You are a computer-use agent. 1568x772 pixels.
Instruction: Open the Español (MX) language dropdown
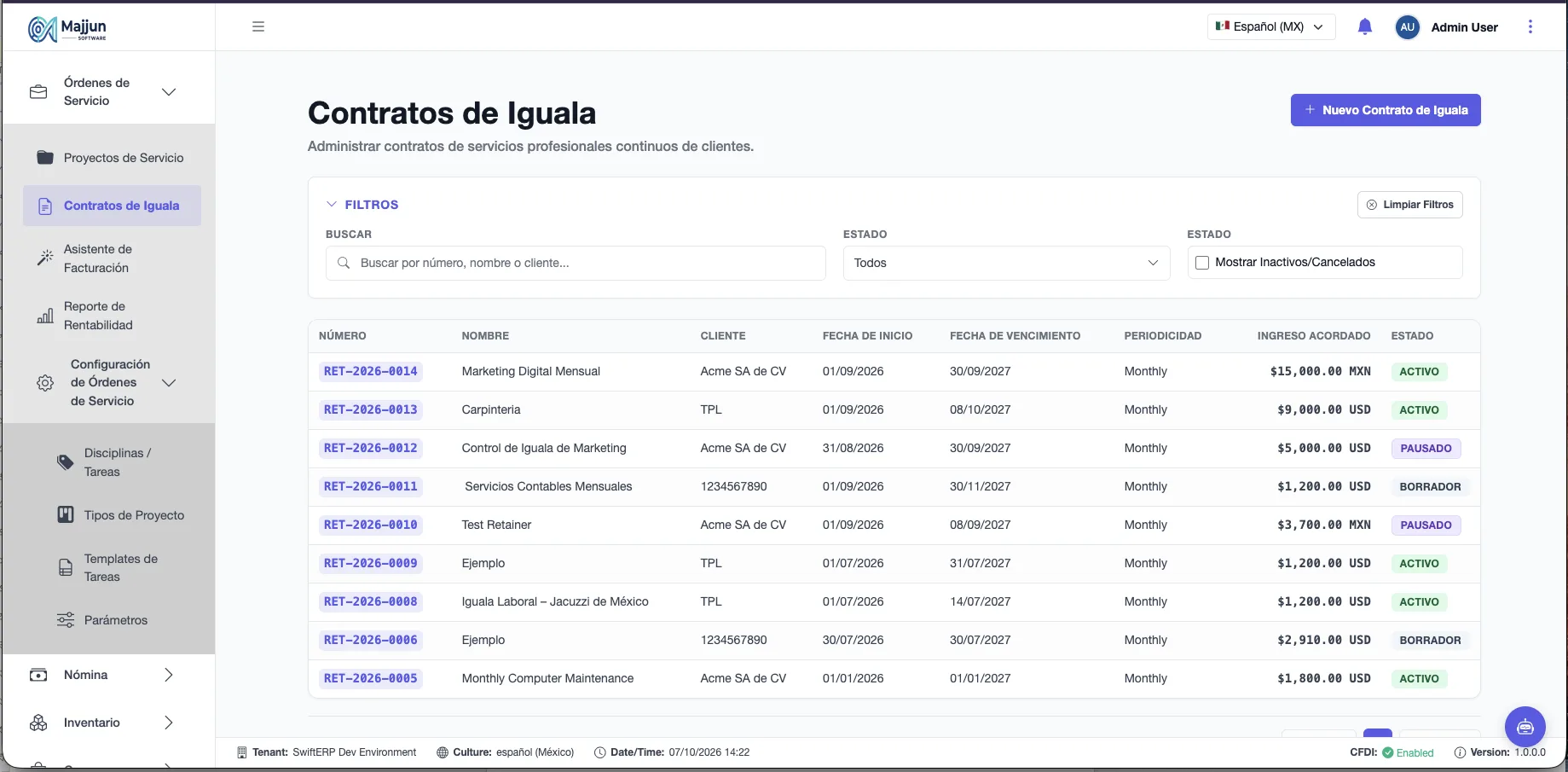[1271, 26]
